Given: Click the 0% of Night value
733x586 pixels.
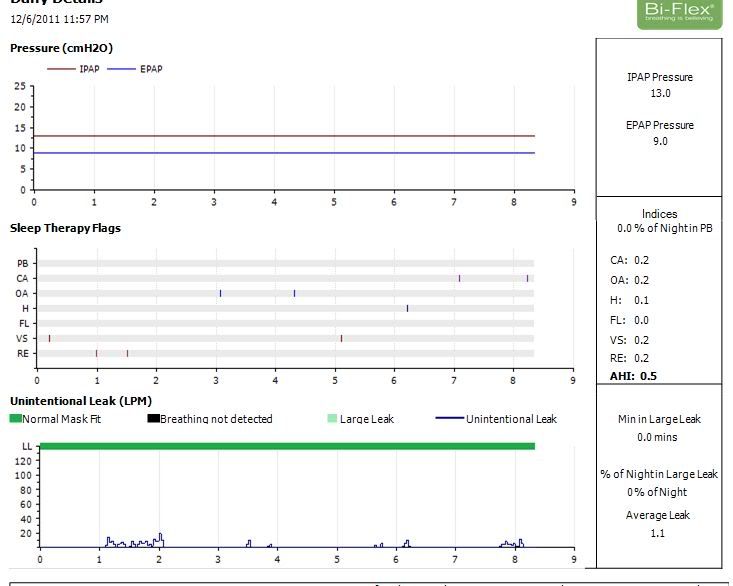Looking at the screenshot, I should (x=657, y=492).
